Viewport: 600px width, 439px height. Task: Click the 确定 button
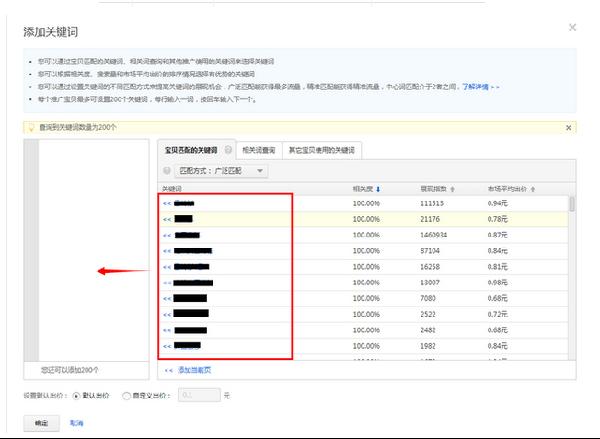pyautogui.click(x=41, y=423)
